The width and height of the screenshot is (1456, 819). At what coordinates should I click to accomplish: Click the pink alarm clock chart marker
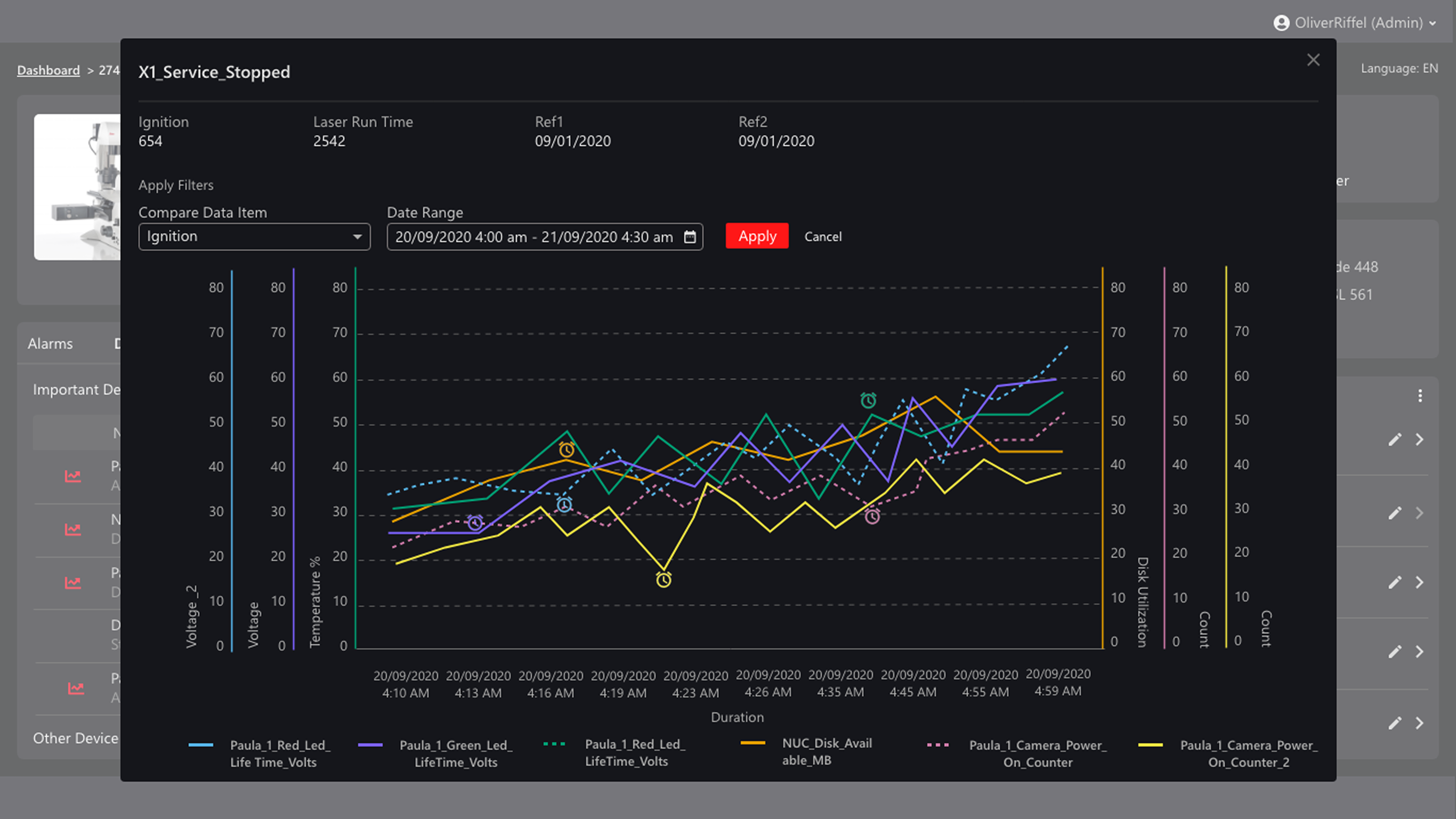click(x=872, y=516)
